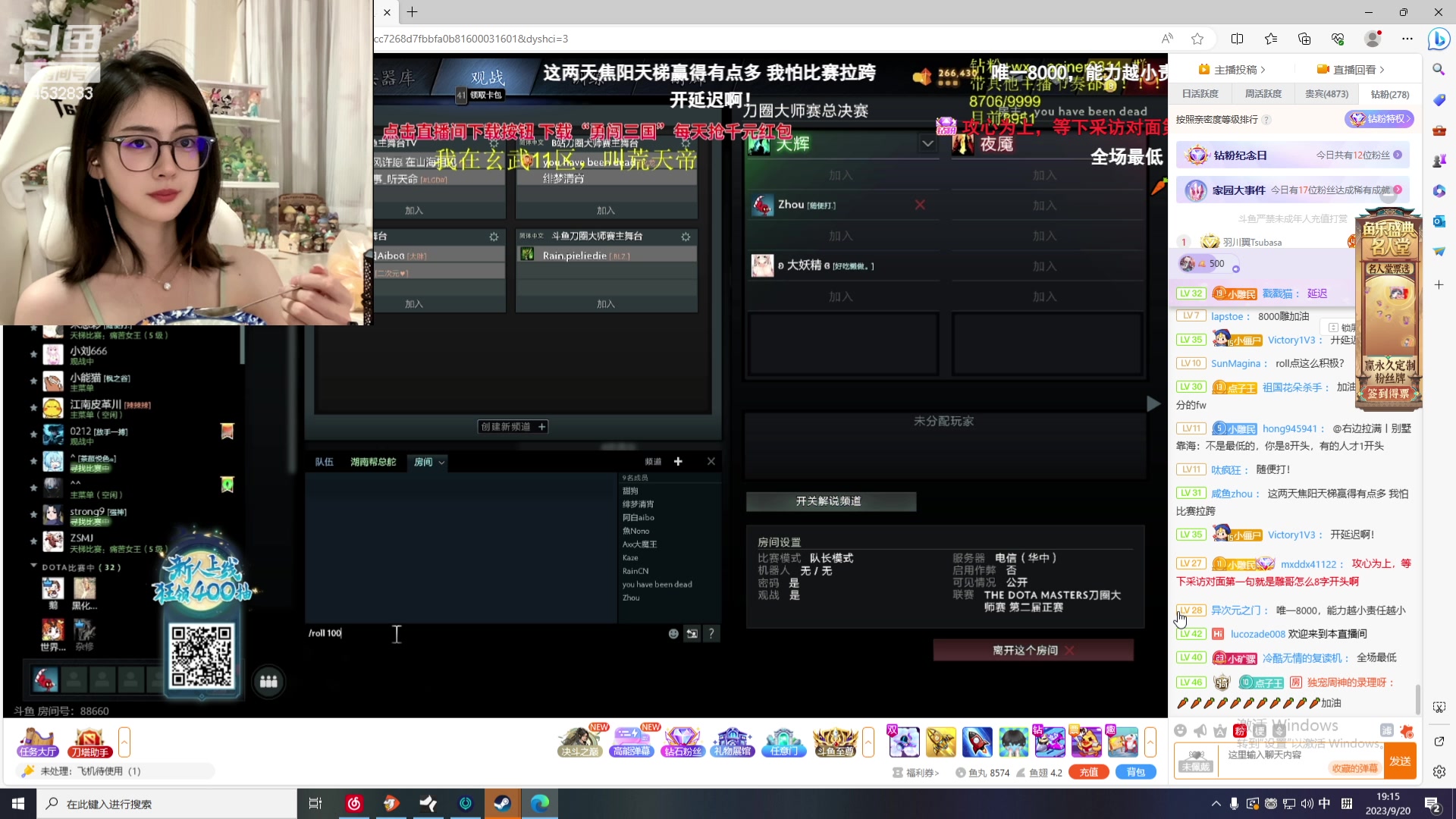Open Steam from the taskbar
The image size is (1456, 819).
pos(502,804)
